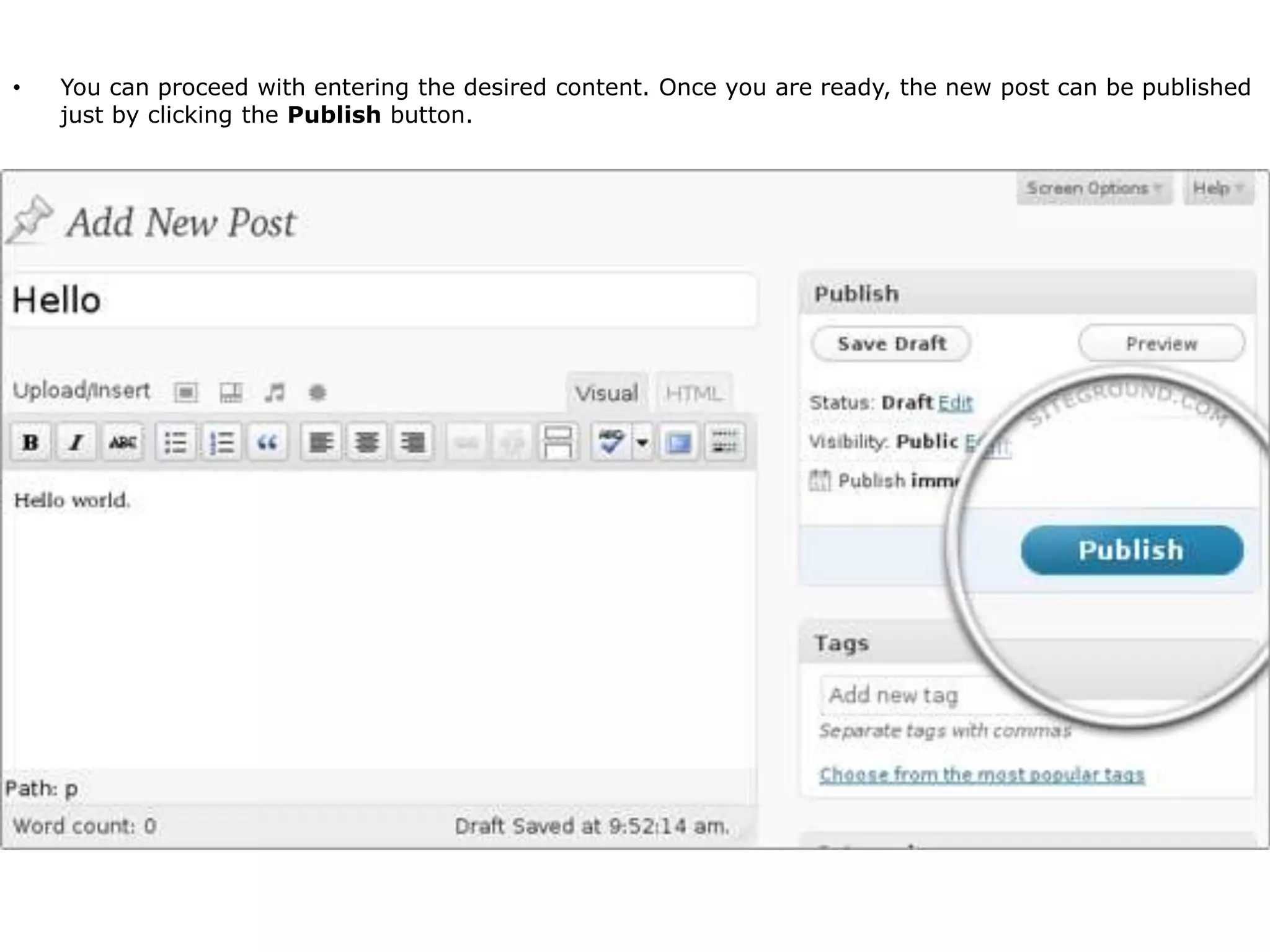Click the Separate tags with commas hint
Screen dimensions: 1270x952
coord(945,731)
